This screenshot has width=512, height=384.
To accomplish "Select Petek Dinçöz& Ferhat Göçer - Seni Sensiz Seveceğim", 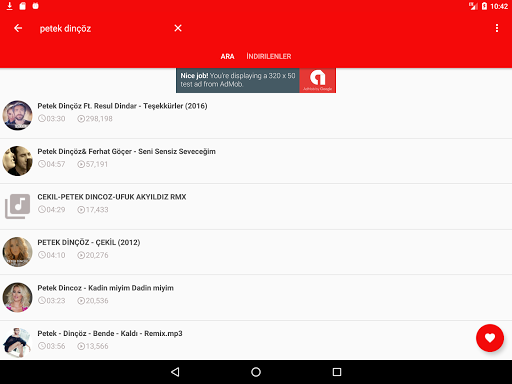I will coord(126,152).
